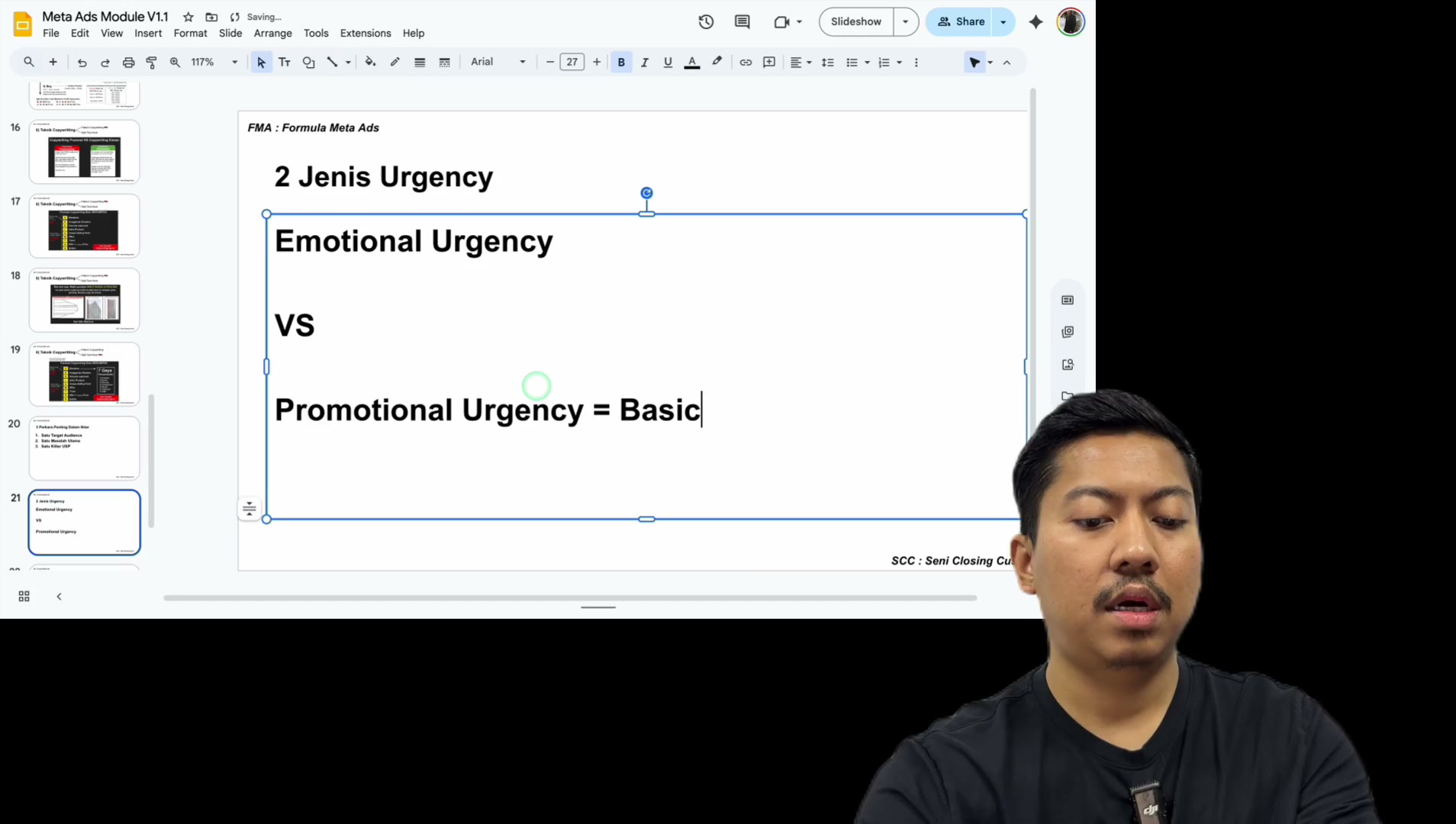Image resolution: width=1456 pixels, height=824 pixels.
Task: Star the Meta Ads Module document
Action: pos(188,17)
